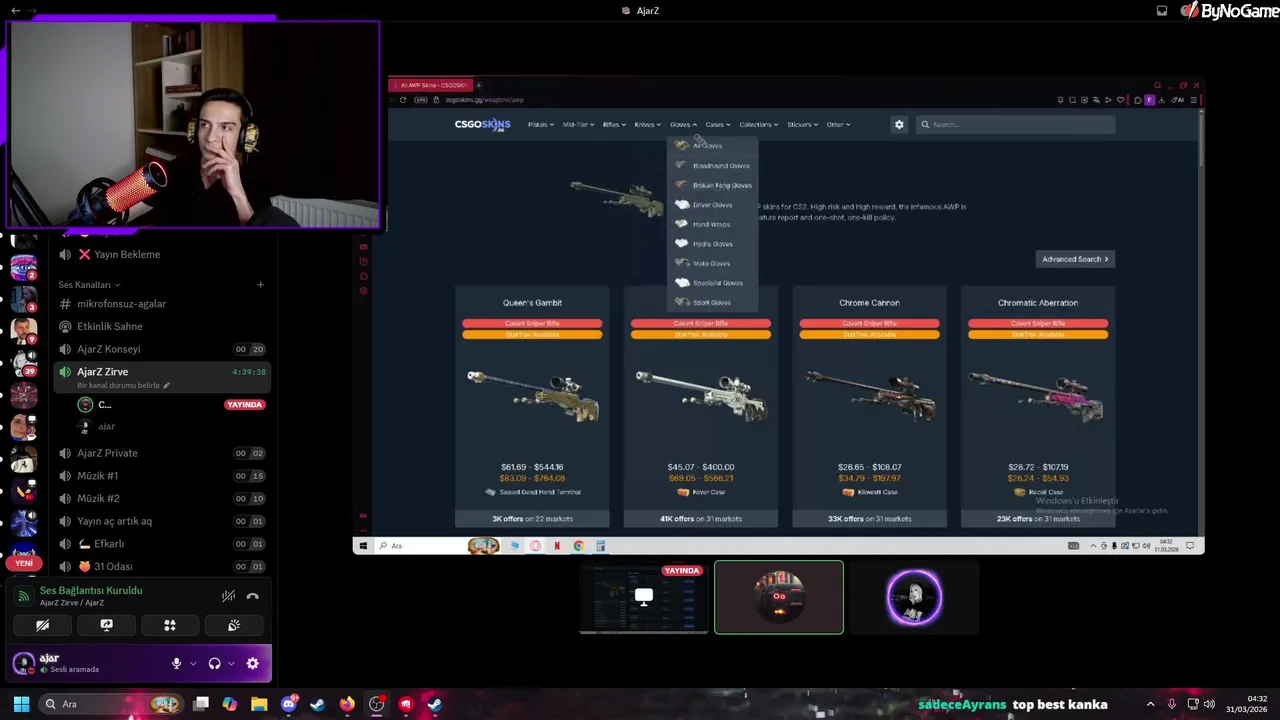This screenshot has height=720, width=1280.
Task: Open the Chrome Cannon skin card
Action: tap(869, 406)
